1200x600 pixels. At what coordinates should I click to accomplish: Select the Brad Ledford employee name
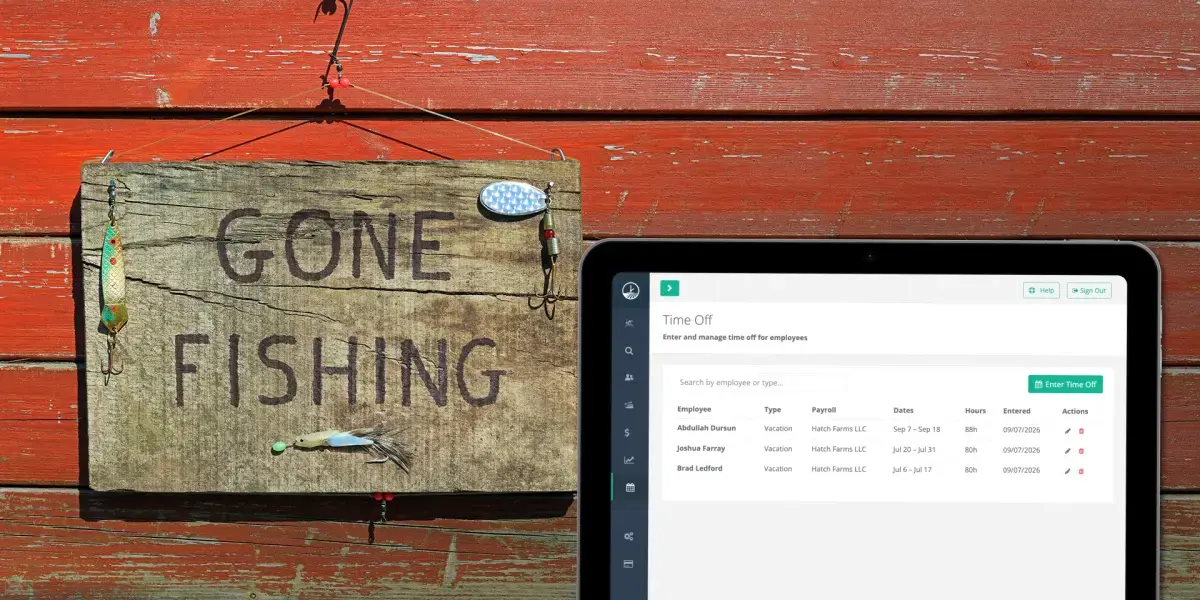[700, 468]
